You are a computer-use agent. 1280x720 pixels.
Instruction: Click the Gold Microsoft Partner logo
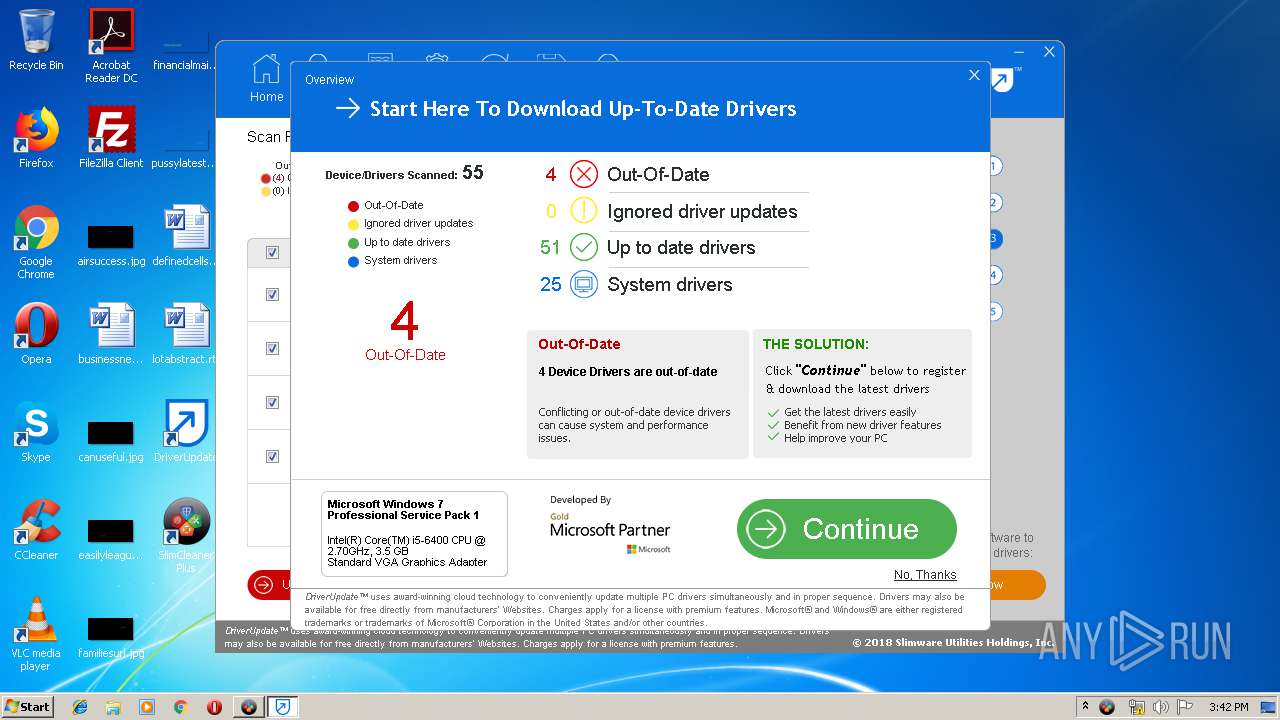point(610,532)
